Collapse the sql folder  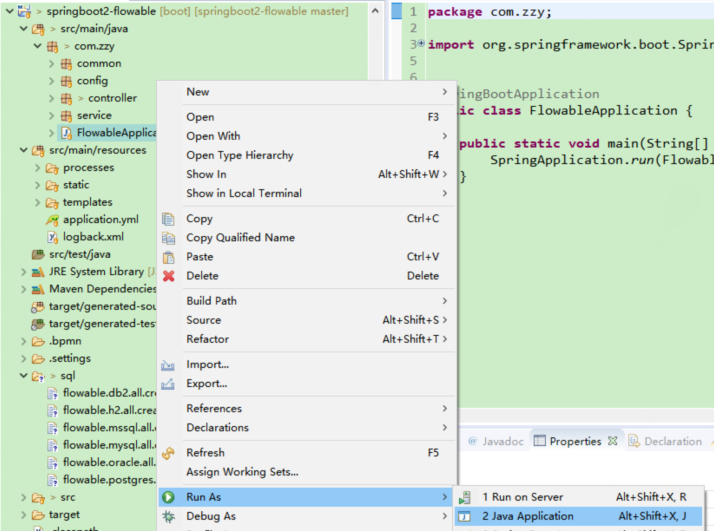pyautogui.click(x=24, y=375)
